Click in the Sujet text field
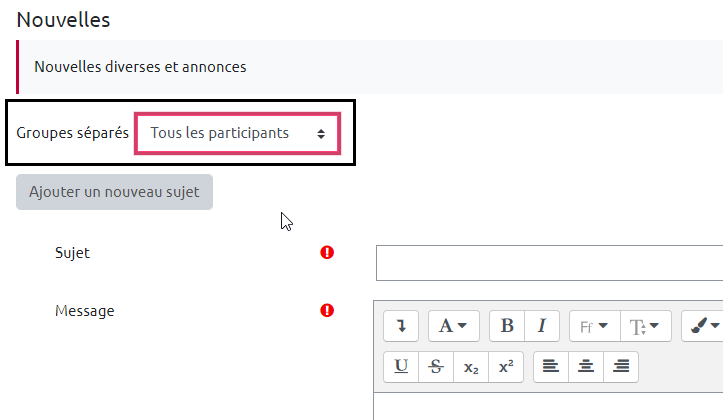The height and width of the screenshot is (420, 723). (x=549, y=262)
